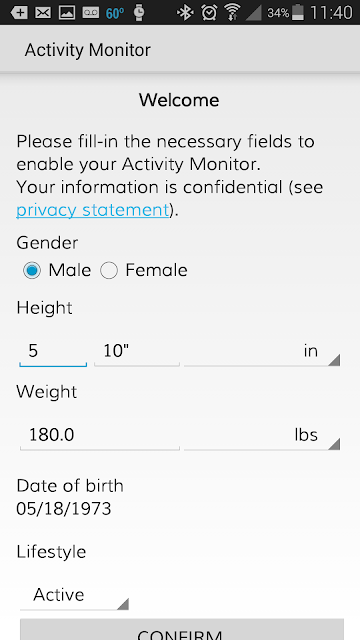This screenshot has height=640, width=360.
Task: Open the weight unit dropdown showing lbs
Action: [x=262, y=435]
